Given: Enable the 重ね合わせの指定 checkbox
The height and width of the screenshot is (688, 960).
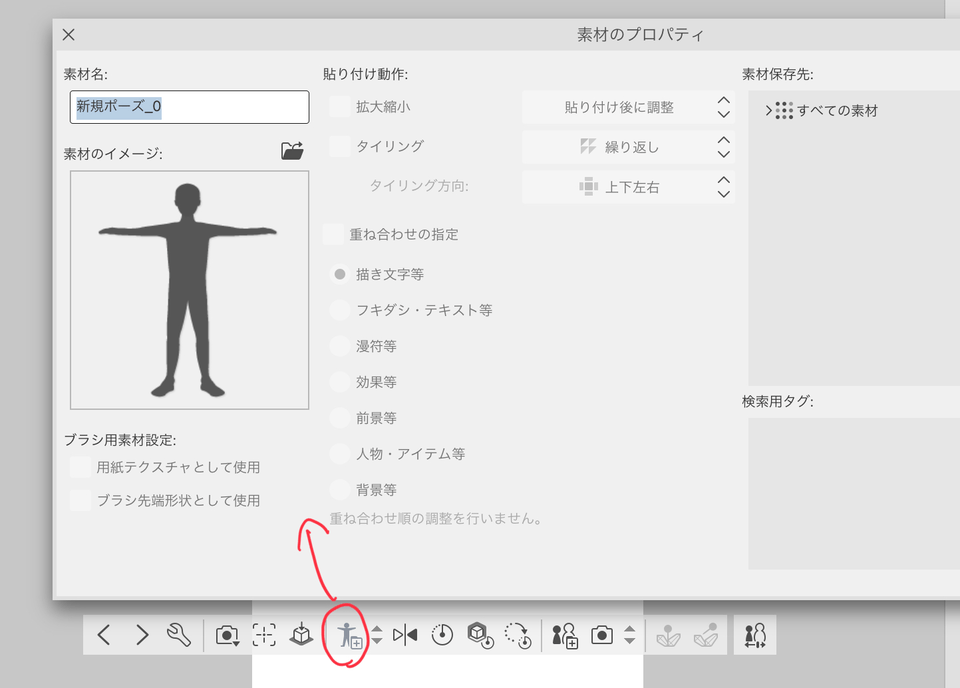Looking at the screenshot, I should [333, 234].
